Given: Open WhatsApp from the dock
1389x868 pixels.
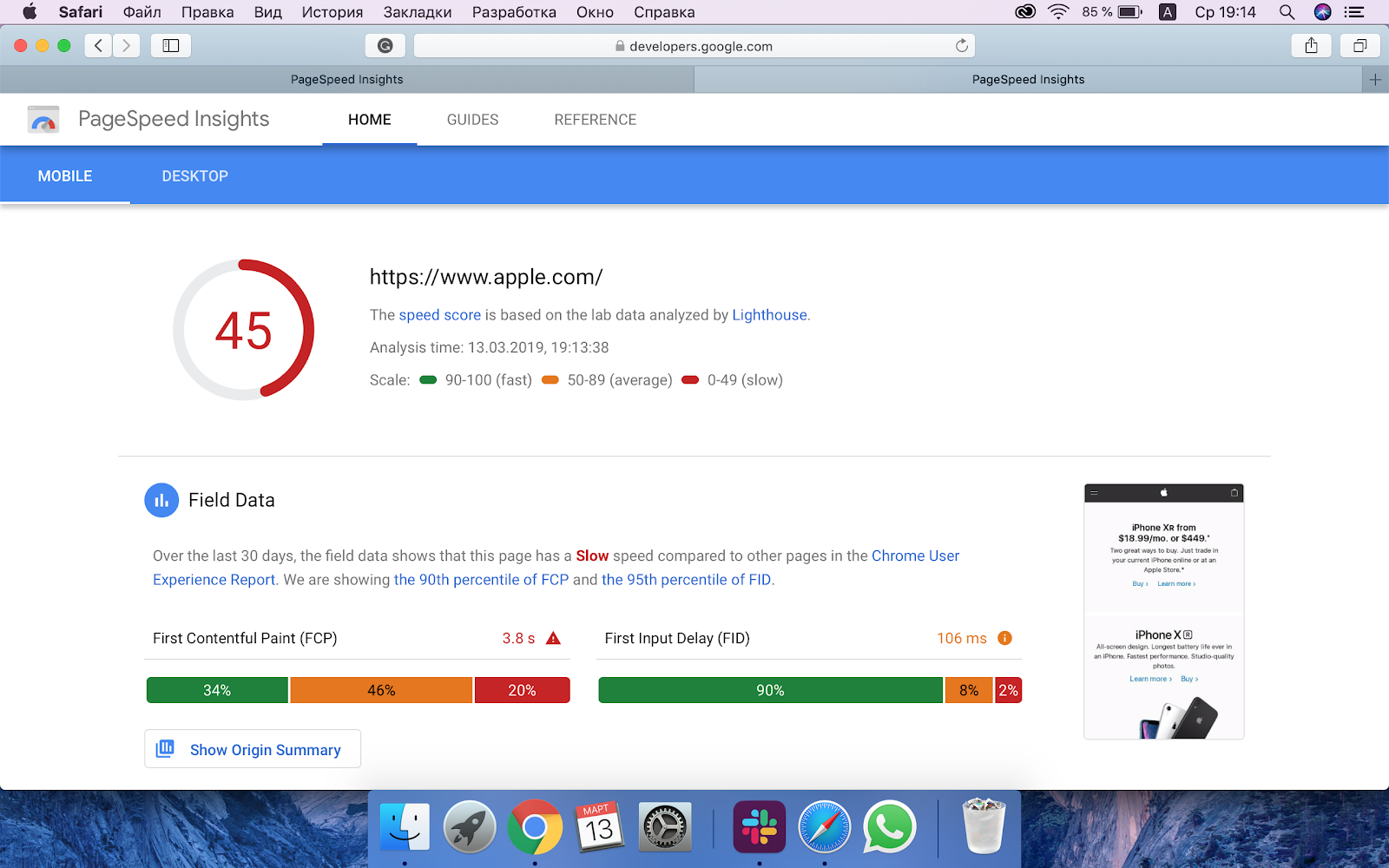Looking at the screenshot, I should pos(889,827).
